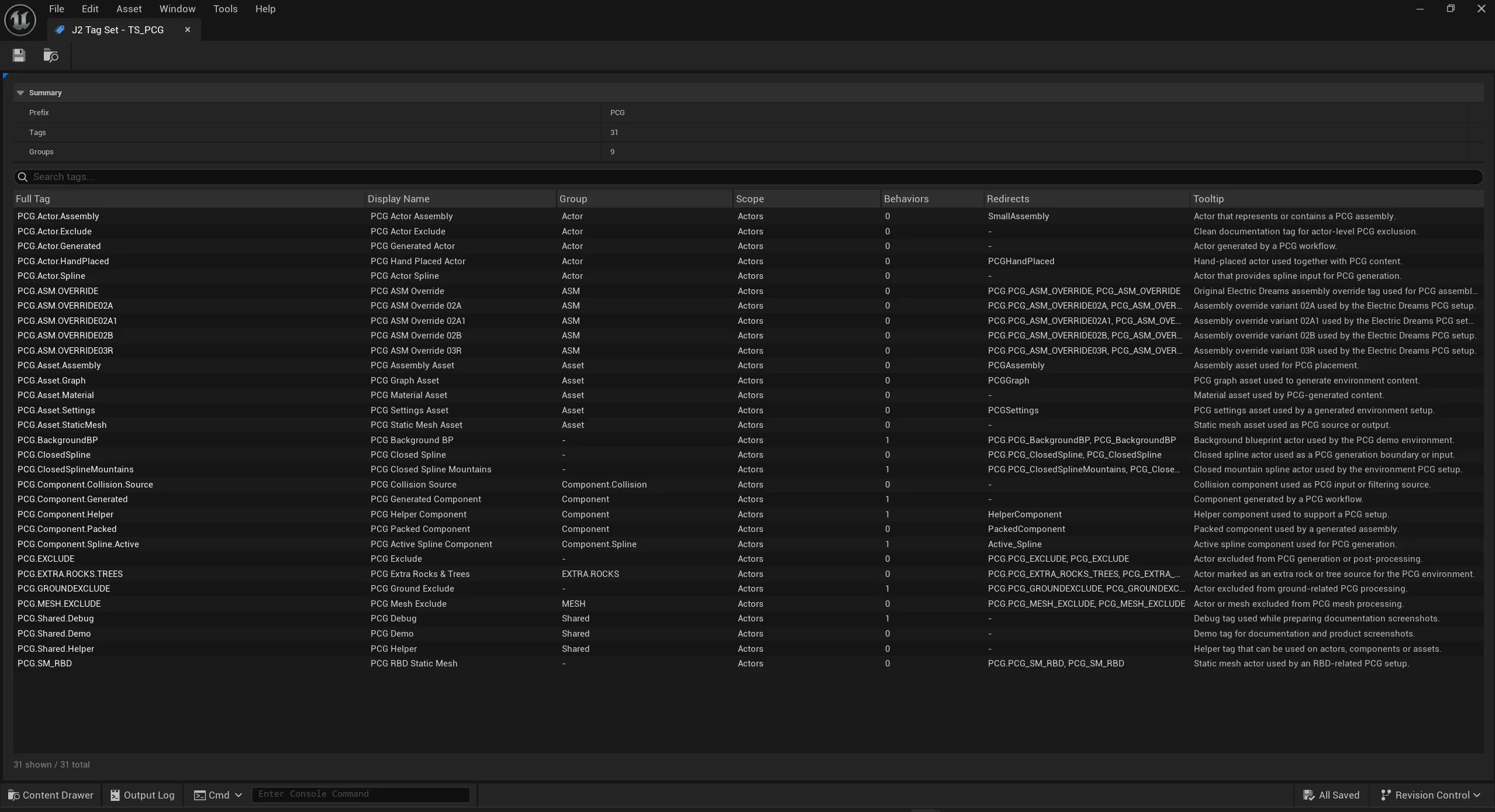Select PCG.GROUNDEXCLUDE tag

click(x=64, y=589)
